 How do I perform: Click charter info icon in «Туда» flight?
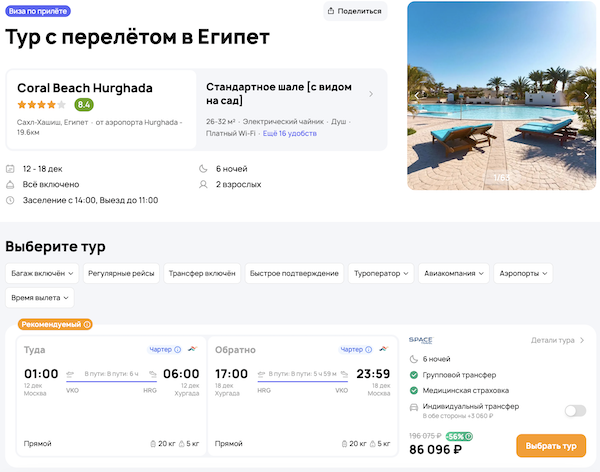[x=177, y=350]
